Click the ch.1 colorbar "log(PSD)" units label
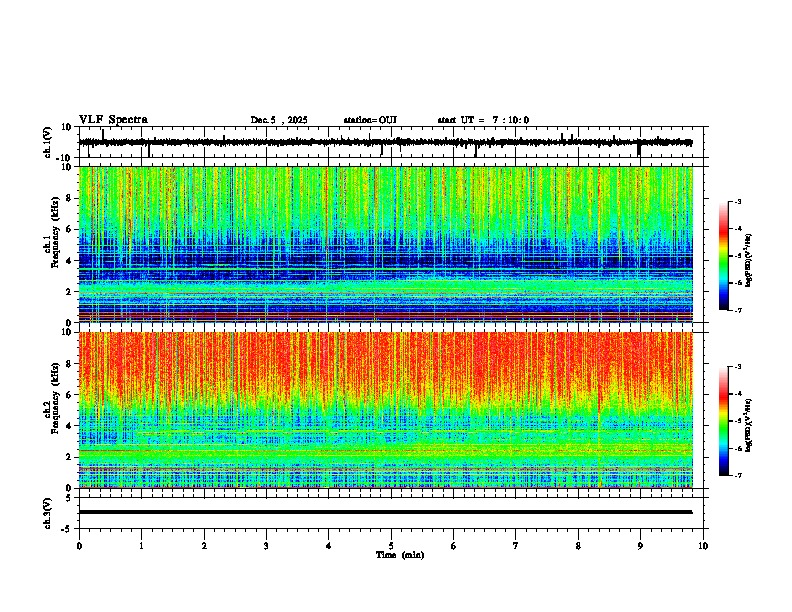 click(x=748, y=261)
